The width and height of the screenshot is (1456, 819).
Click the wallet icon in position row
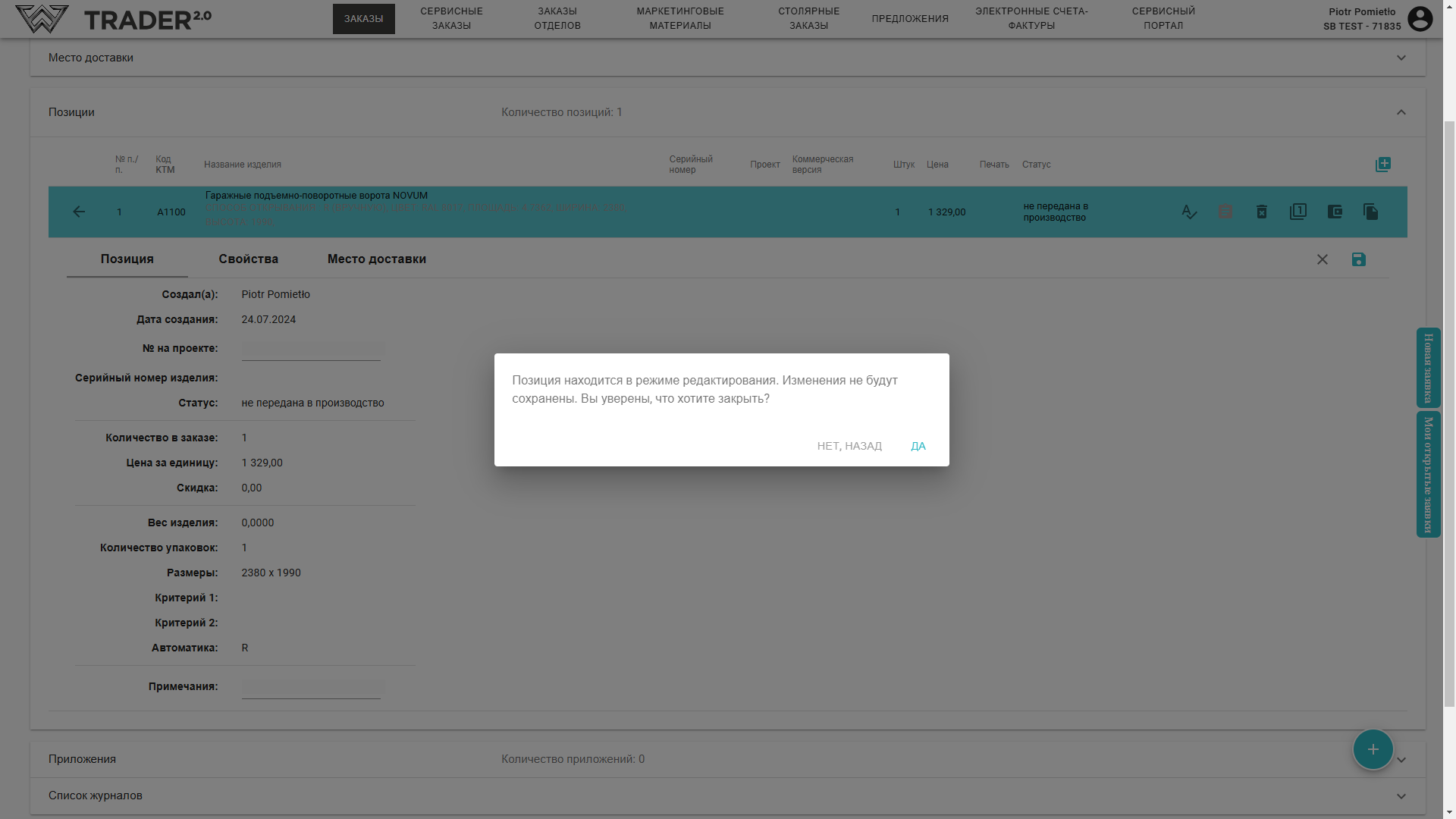pyautogui.click(x=1335, y=212)
